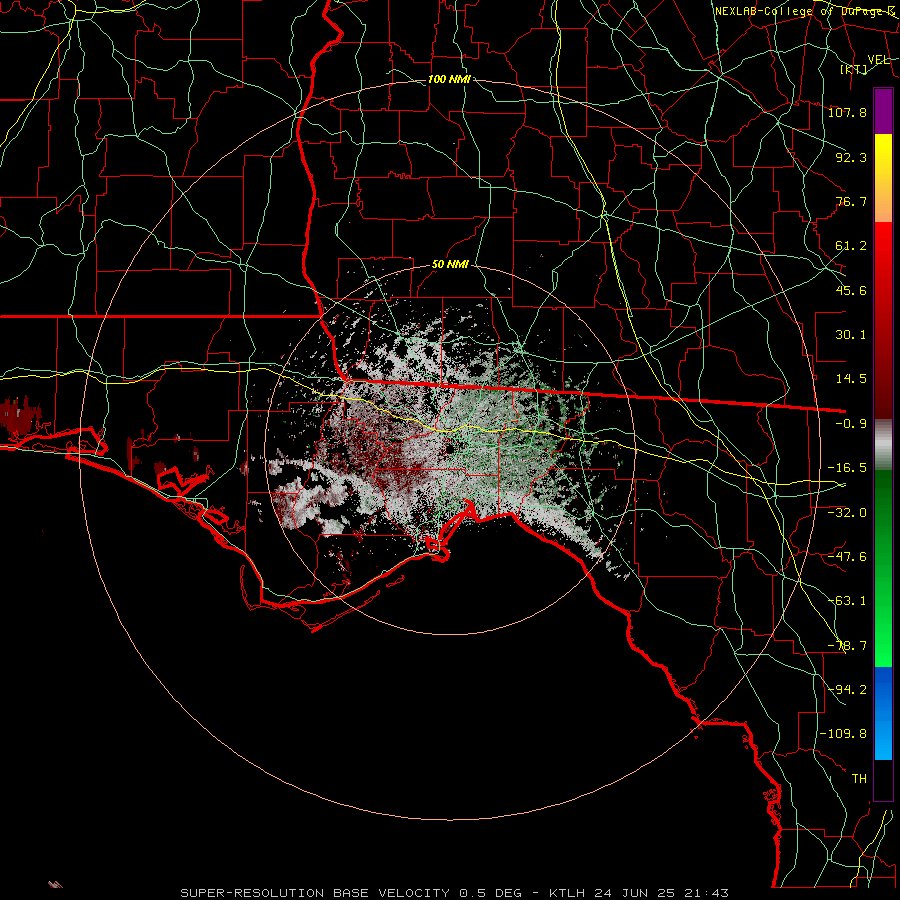900x900 pixels.
Task: Click the gray segment of the color bar
Action: pos(883,445)
